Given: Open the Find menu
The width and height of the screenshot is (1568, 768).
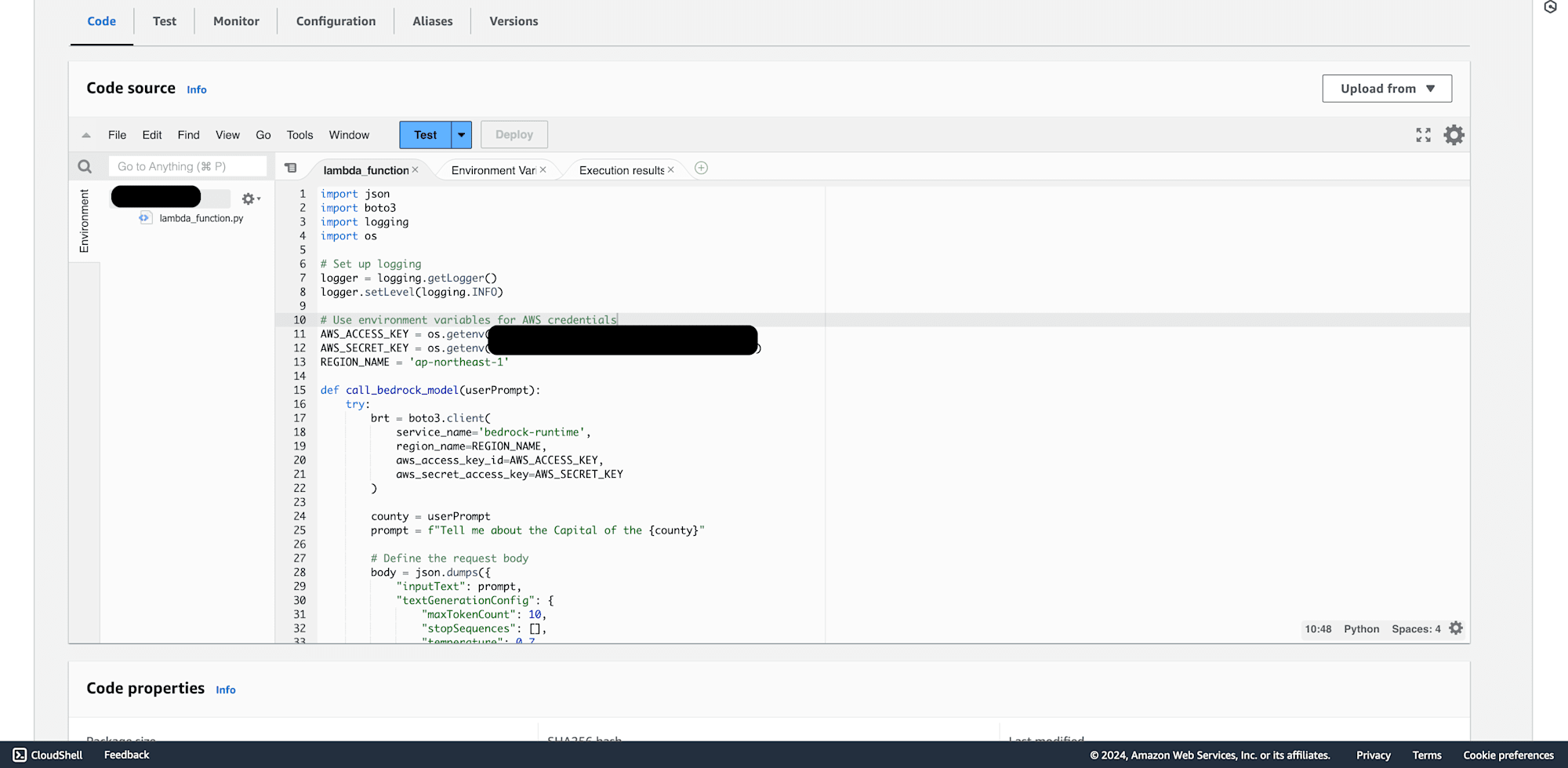Looking at the screenshot, I should [188, 135].
